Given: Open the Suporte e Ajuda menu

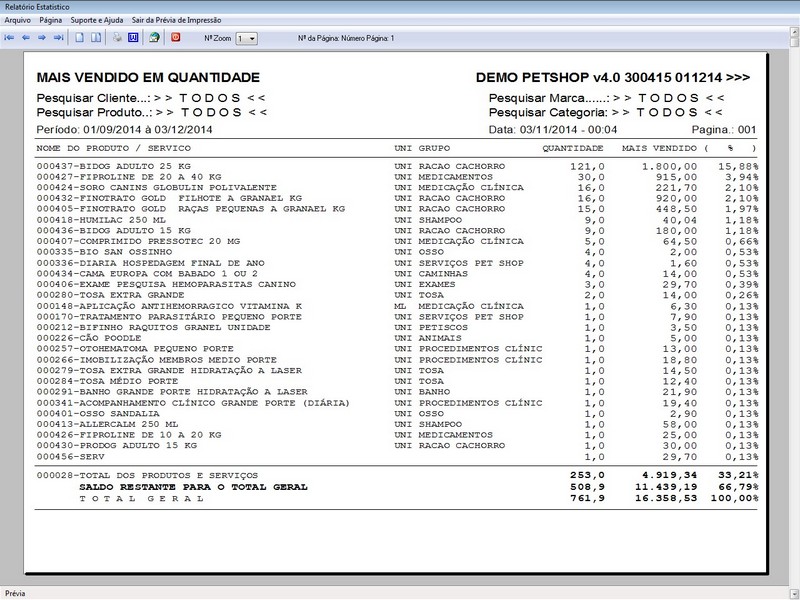Looking at the screenshot, I should point(99,17).
